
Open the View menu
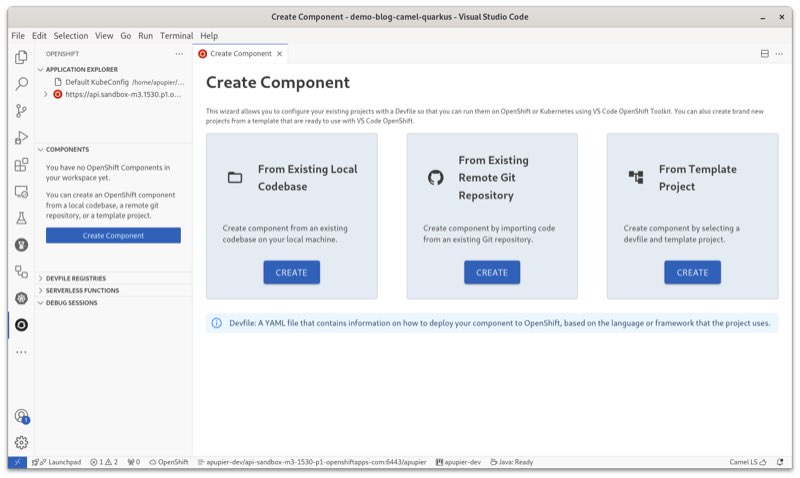coord(104,36)
